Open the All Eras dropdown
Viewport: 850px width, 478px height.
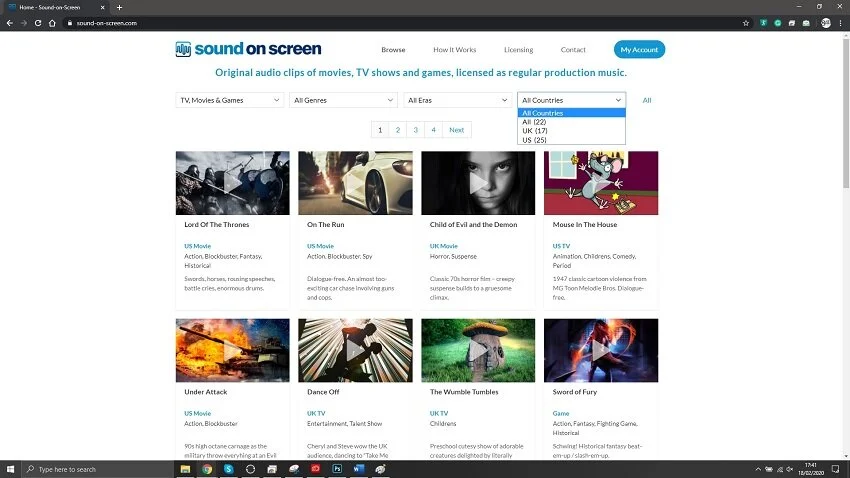point(458,100)
